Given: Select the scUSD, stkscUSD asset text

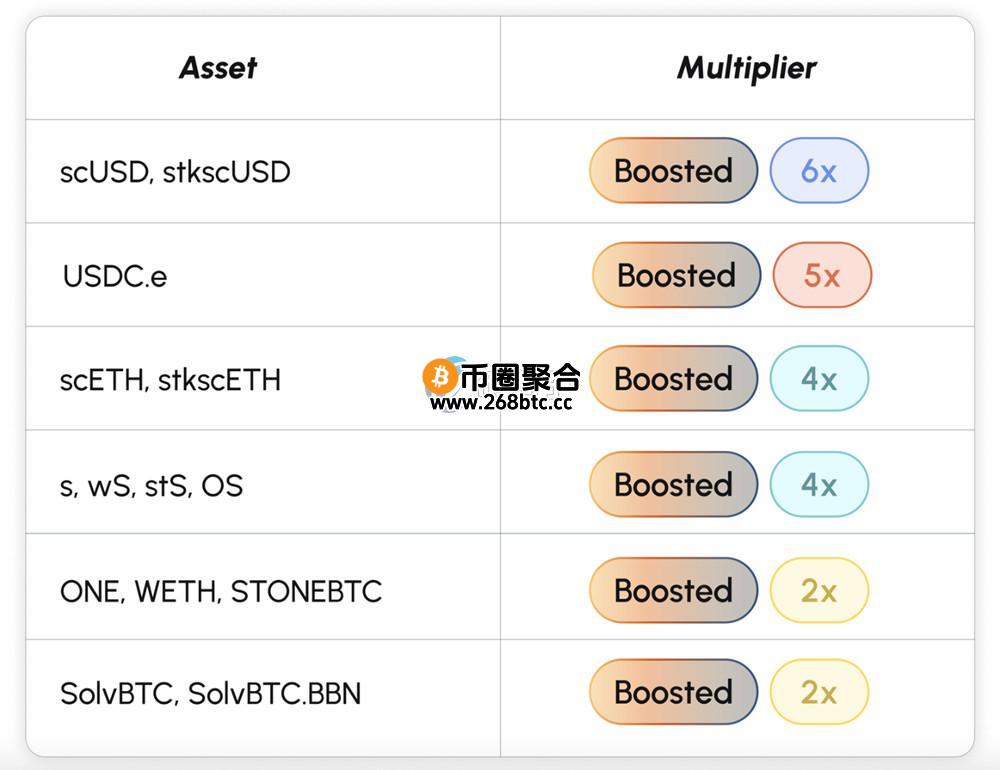Looking at the screenshot, I should click(175, 172).
